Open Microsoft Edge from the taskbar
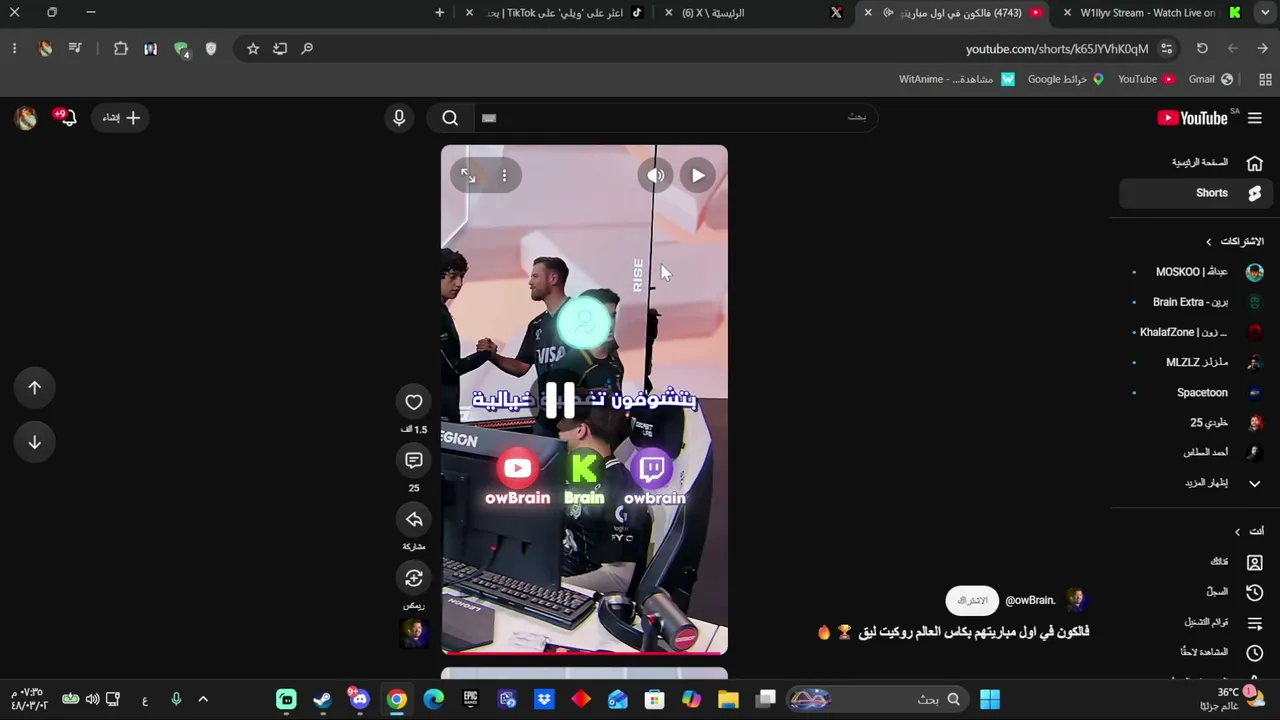This screenshot has height=720, width=1280. pyautogui.click(x=433, y=699)
